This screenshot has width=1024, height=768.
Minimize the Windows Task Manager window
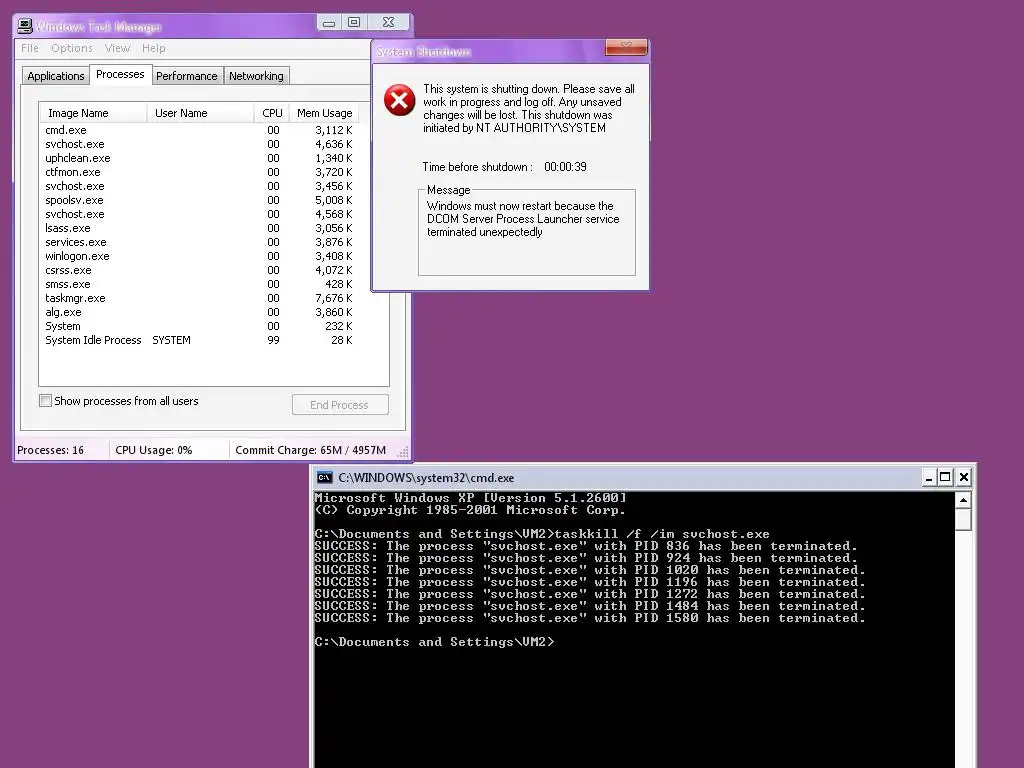[329, 23]
